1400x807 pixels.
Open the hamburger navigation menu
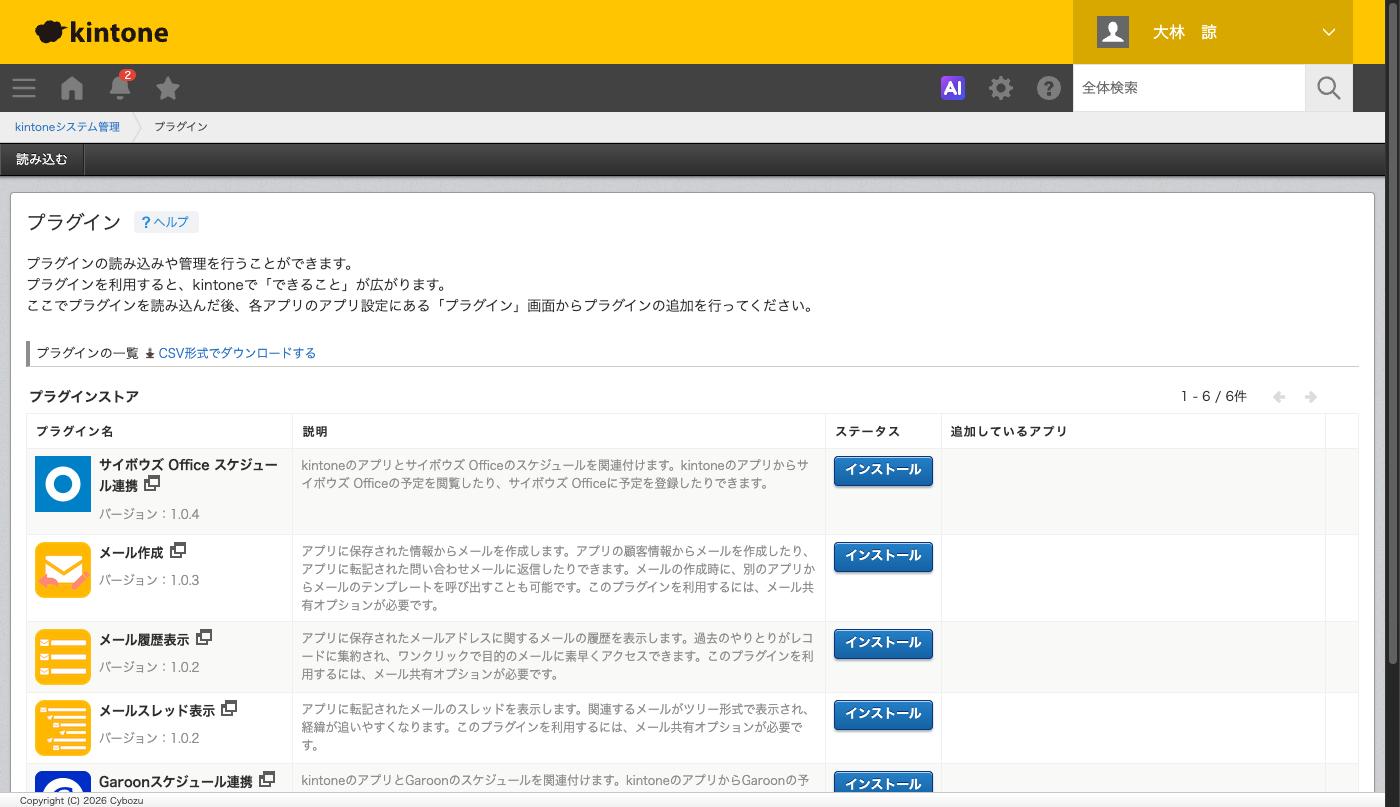[24, 88]
